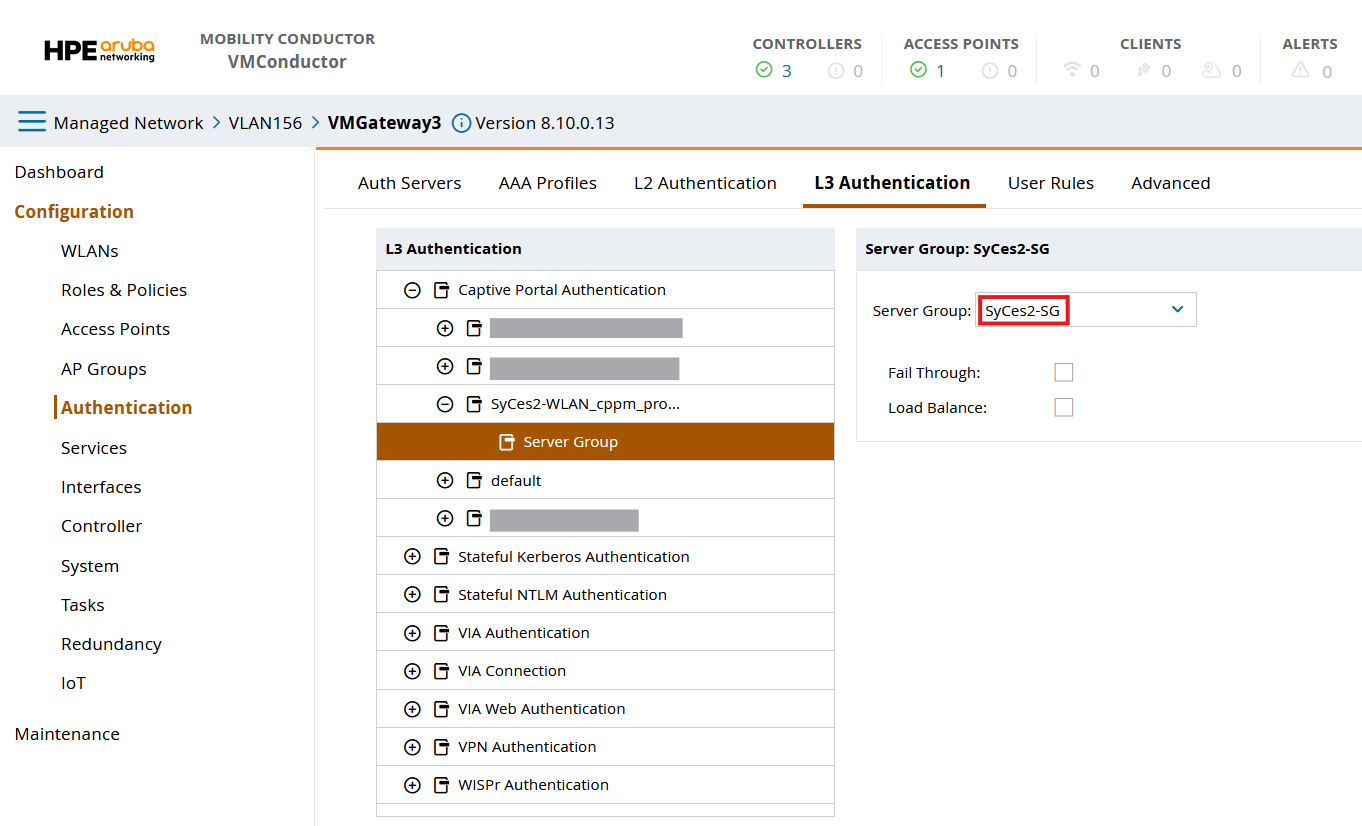Expand the Stateful Kerberos Authentication node
The width and height of the screenshot is (1362, 826).
click(x=412, y=557)
